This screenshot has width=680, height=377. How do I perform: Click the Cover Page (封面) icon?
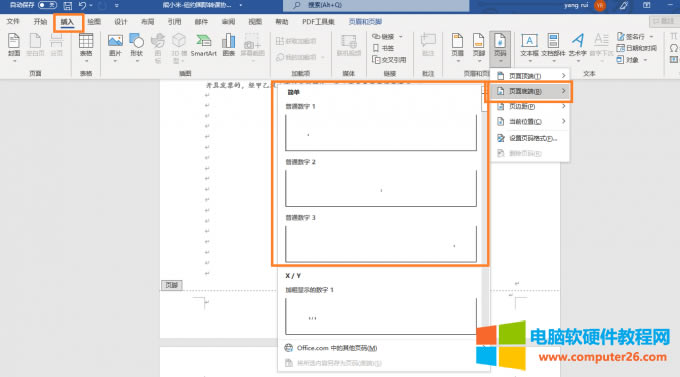14,46
